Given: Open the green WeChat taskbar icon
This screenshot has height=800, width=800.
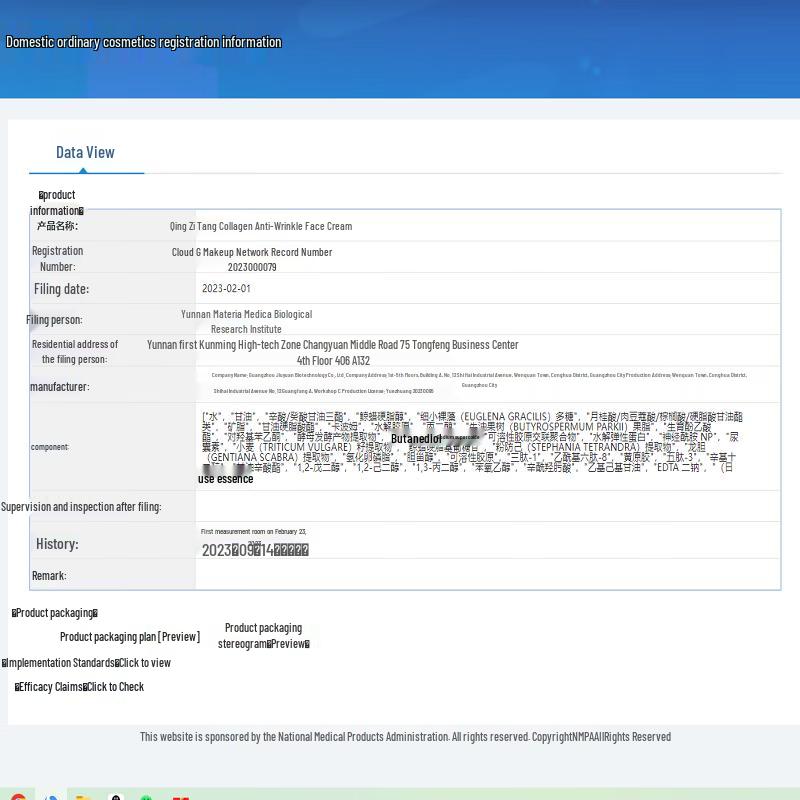Looking at the screenshot, I should 147,797.
